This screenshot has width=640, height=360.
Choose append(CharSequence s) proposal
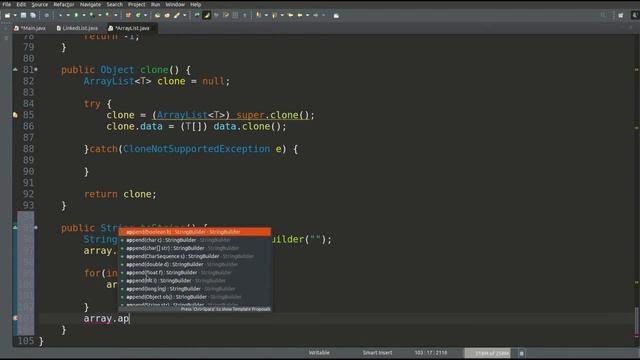(x=195, y=256)
